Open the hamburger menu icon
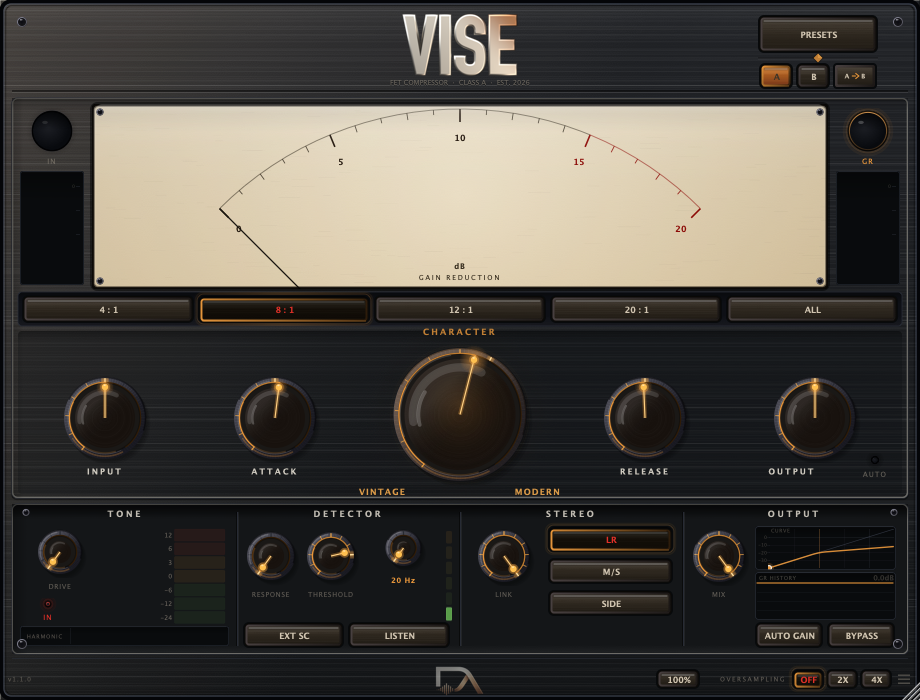 click(x=904, y=679)
